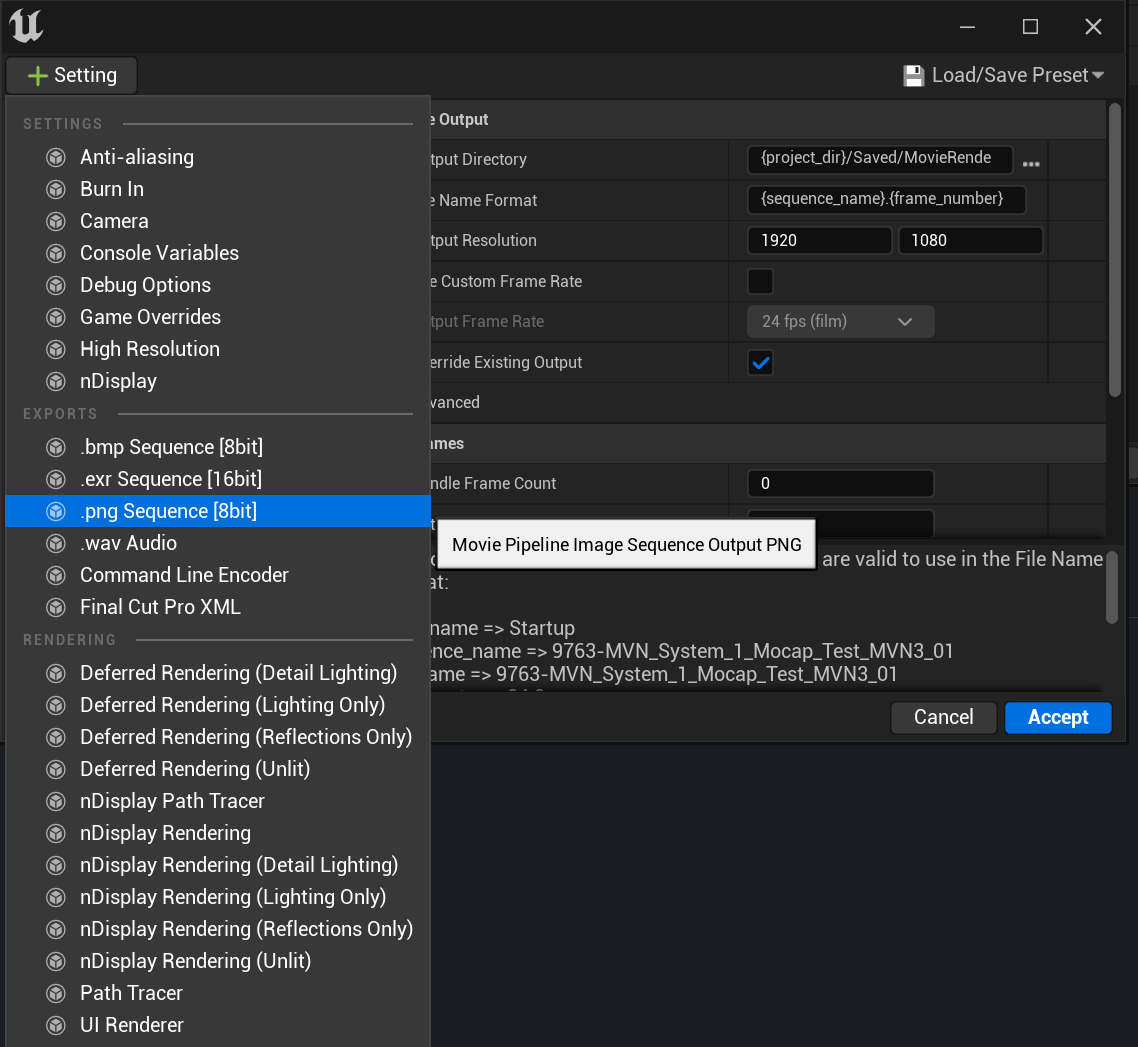Add Deferred Rendering (Lighting Only) pass

[218, 705]
